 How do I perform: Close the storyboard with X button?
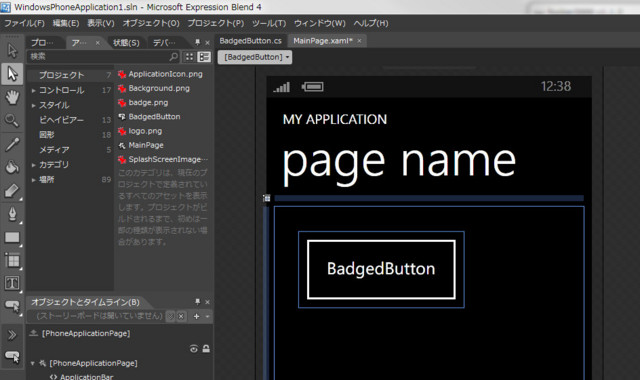coord(181,316)
